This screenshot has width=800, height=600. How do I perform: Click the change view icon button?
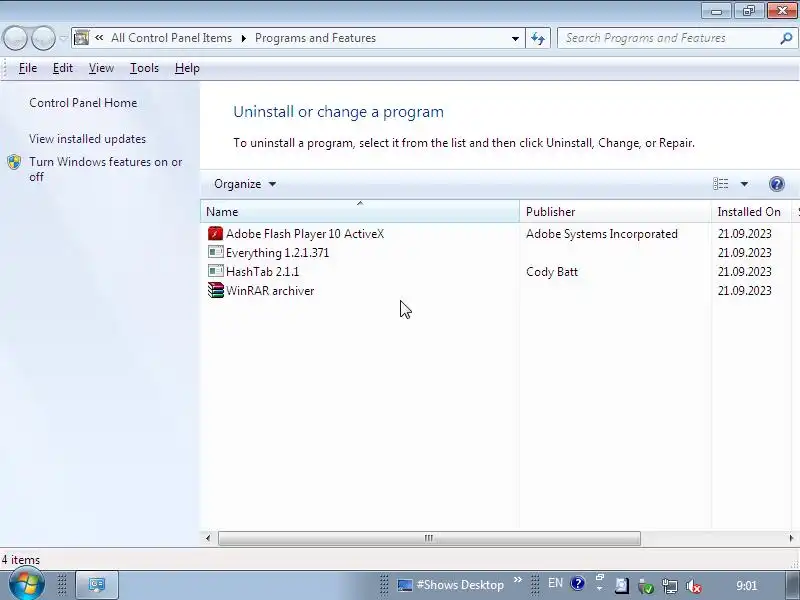pos(720,184)
